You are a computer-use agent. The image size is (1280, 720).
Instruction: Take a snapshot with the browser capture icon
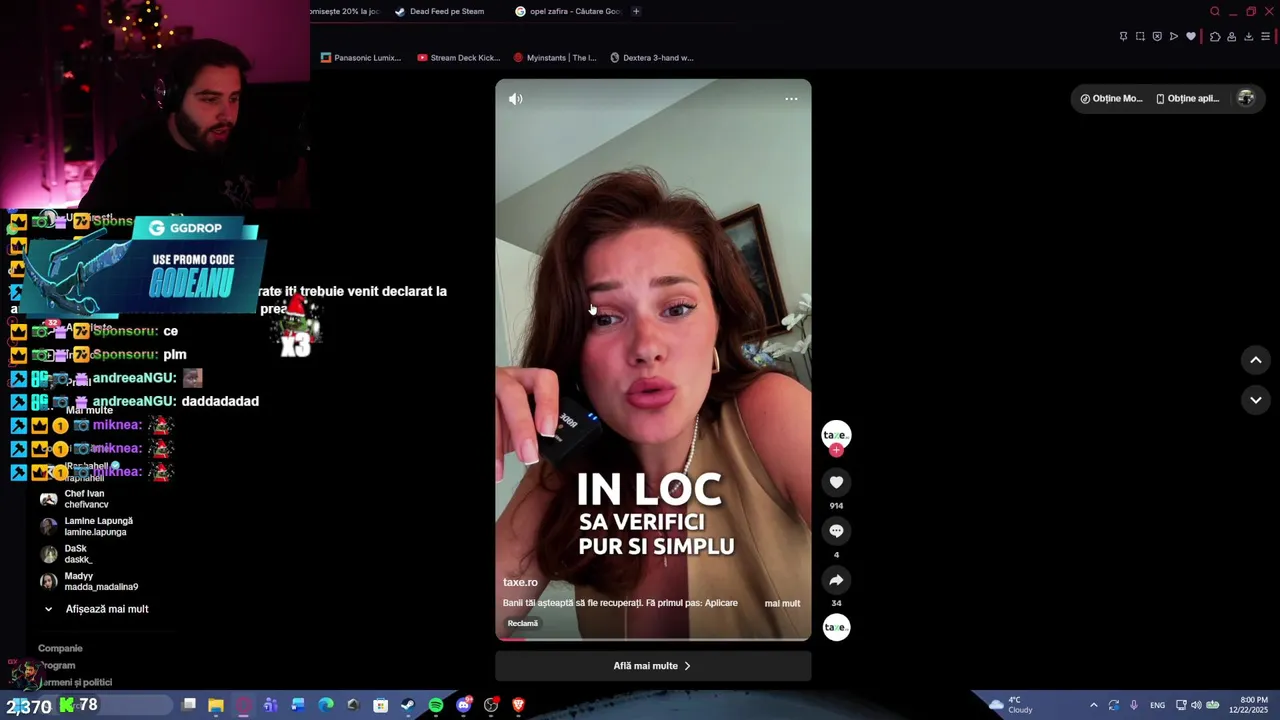[x=1140, y=37]
